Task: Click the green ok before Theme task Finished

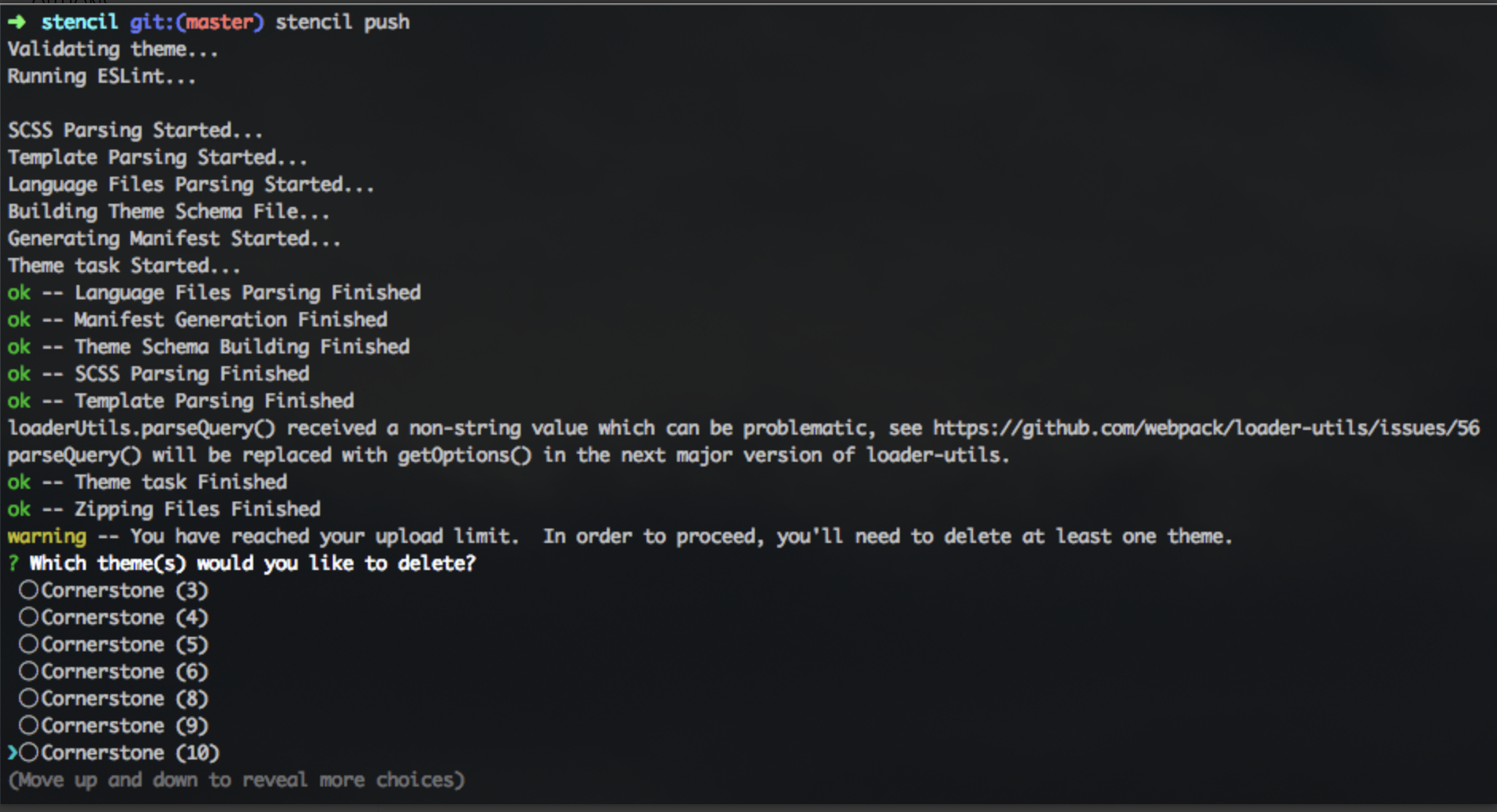Action: click(x=19, y=482)
